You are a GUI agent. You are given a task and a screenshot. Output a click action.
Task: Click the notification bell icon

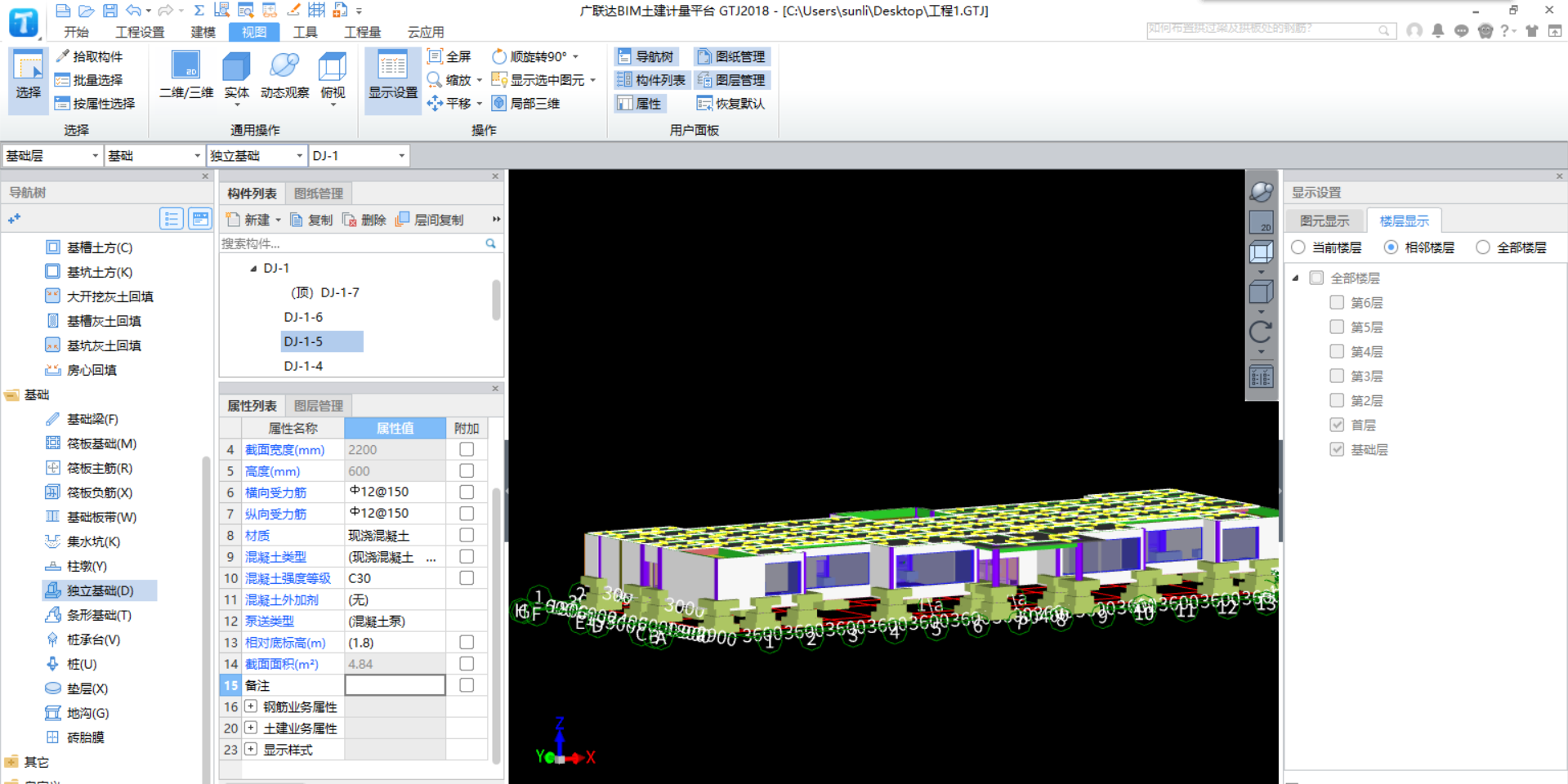pyautogui.click(x=1438, y=30)
